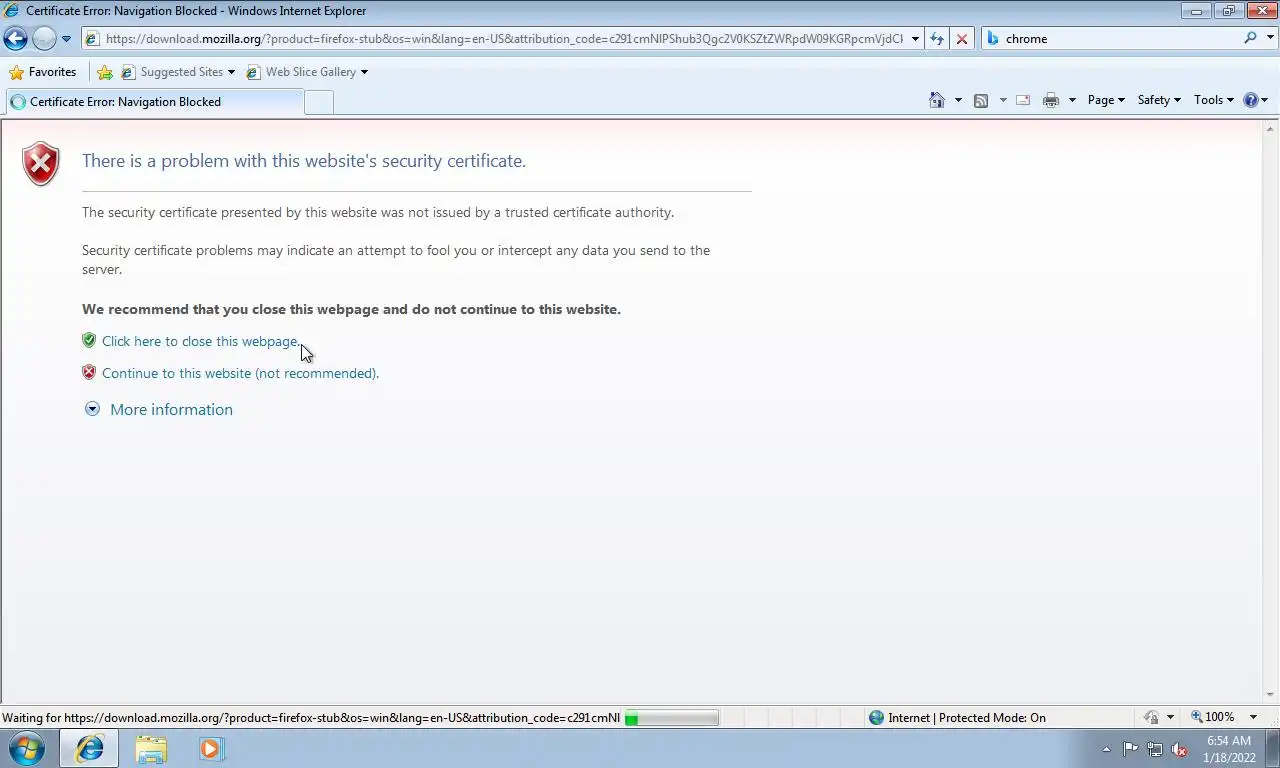Click the Help question mark icon
Viewport: 1280px width, 768px height.
click(x=1250, y=100)
